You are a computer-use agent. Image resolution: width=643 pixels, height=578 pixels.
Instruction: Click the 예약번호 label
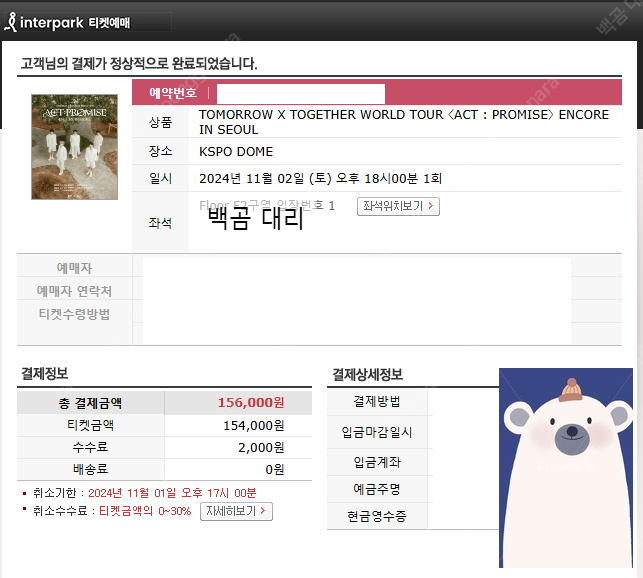point(173,93)
